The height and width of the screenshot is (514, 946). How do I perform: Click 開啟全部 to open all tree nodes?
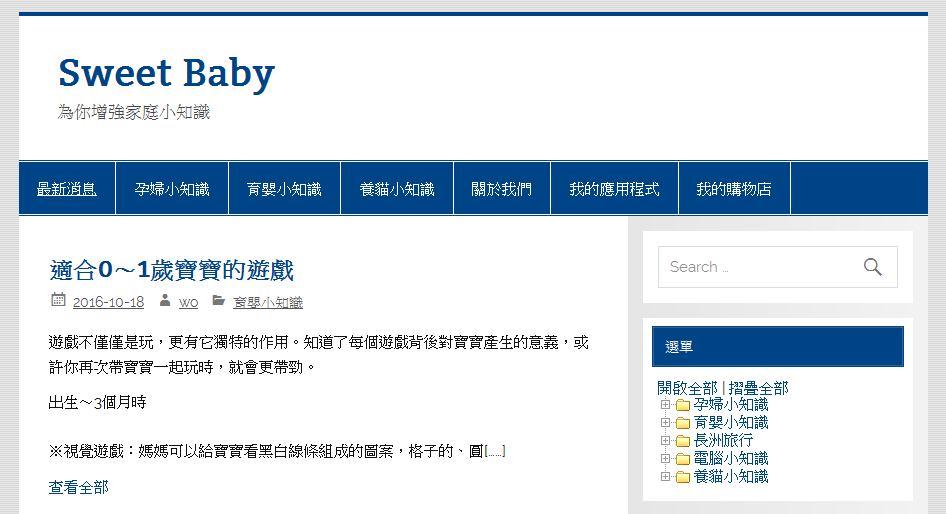coord(687,388)
